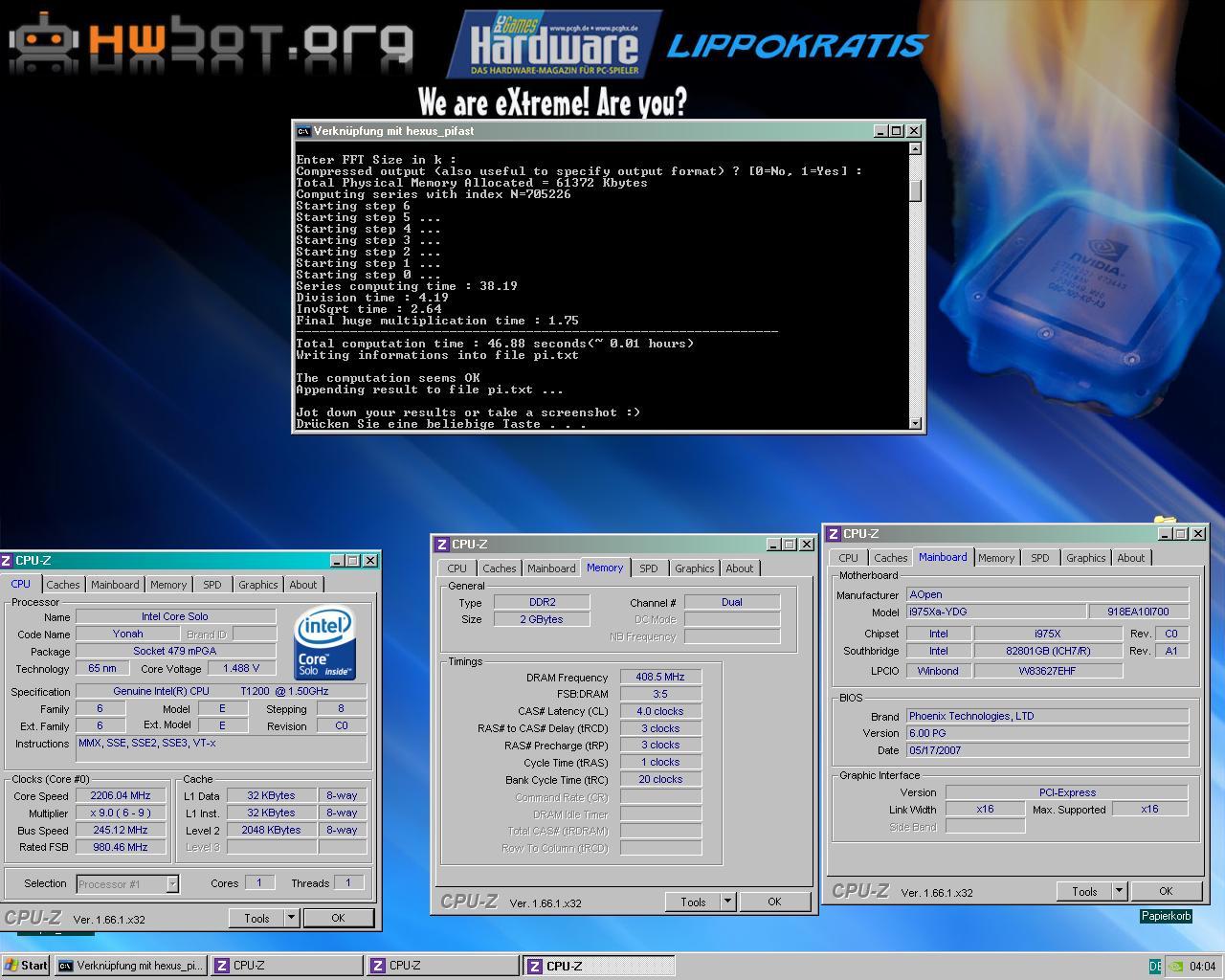The image size is (1225, 980).
Task: Click Tools button in Memory window
Action: point(693,902)
